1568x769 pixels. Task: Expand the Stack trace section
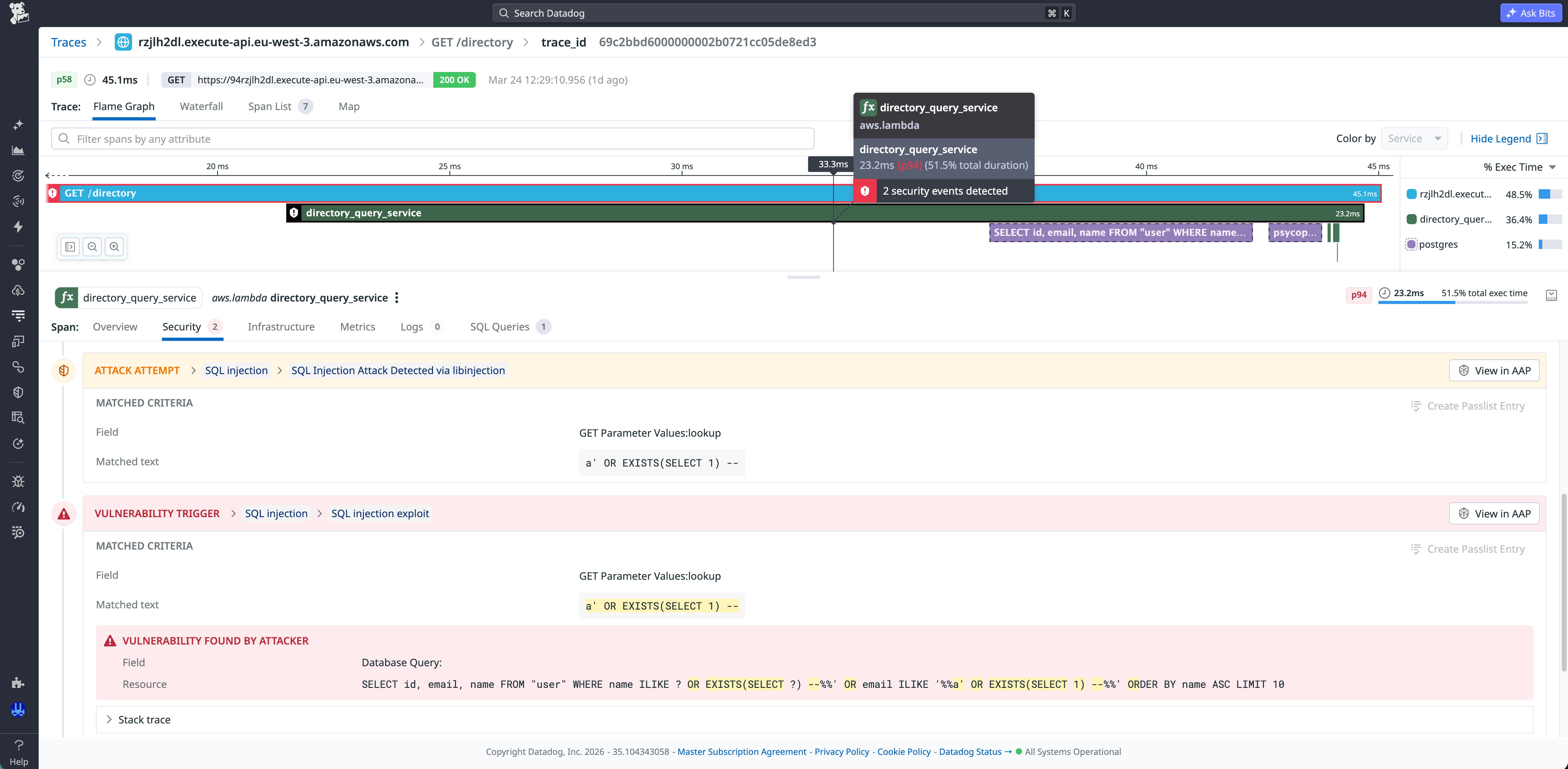click(144, 719)
